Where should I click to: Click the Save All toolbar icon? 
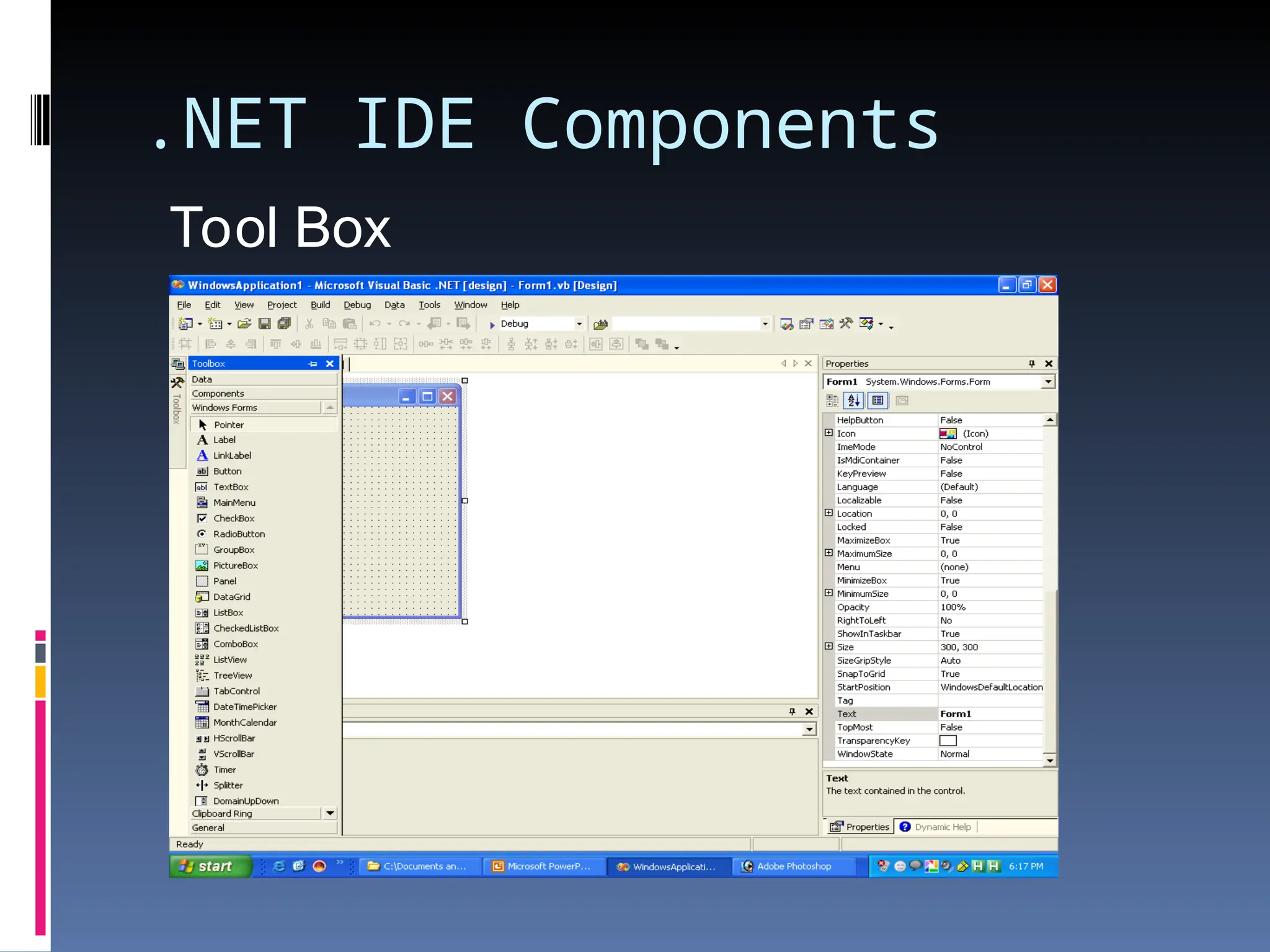click(285, 324)
